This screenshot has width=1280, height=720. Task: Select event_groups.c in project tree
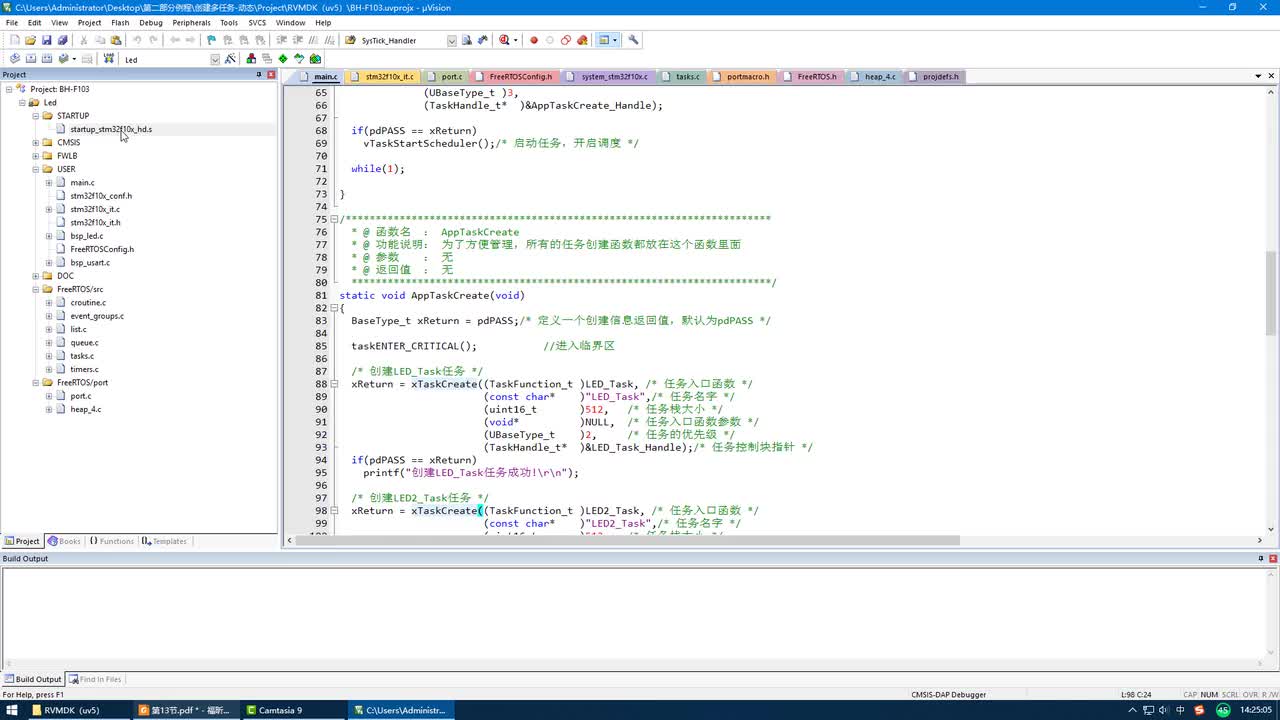click(x=97, y=316)
